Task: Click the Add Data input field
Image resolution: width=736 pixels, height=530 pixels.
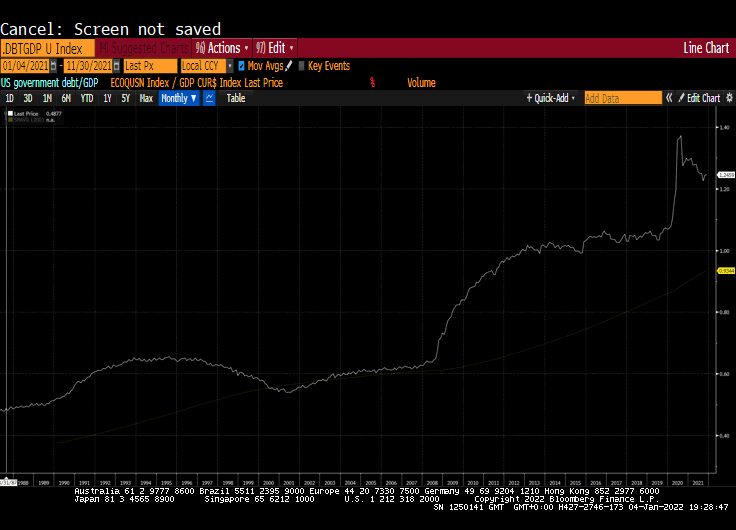Action: pyautogui.click(x=622, y=98)
